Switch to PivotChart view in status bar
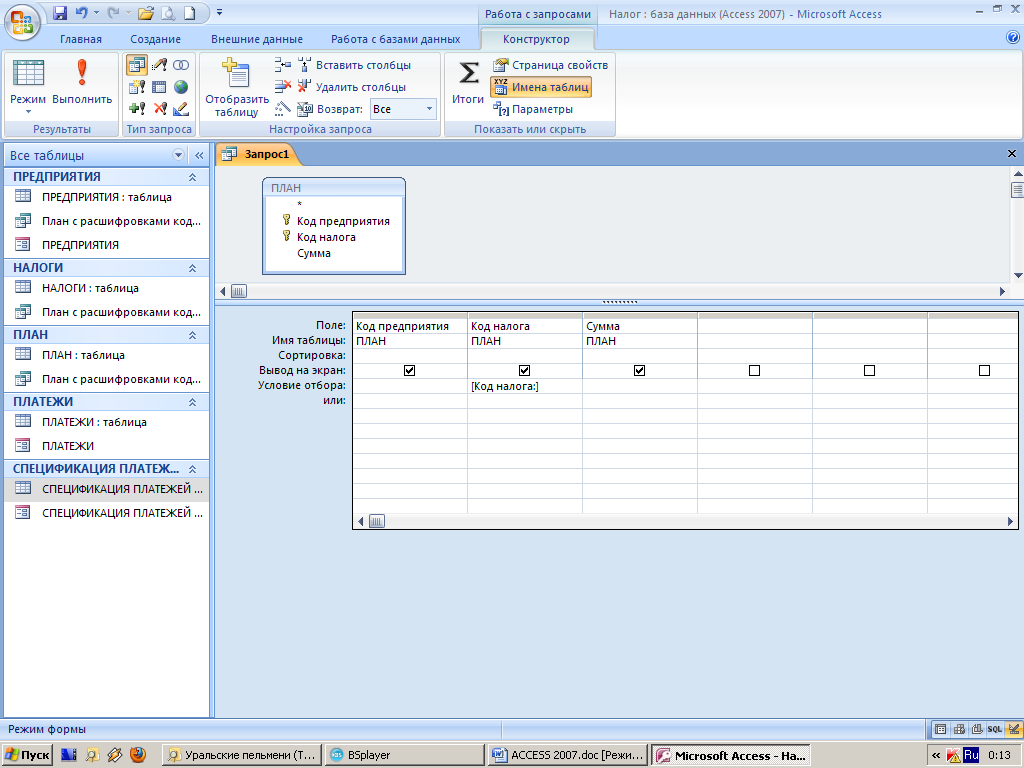Screen dimensions: 1024x768 977,729
